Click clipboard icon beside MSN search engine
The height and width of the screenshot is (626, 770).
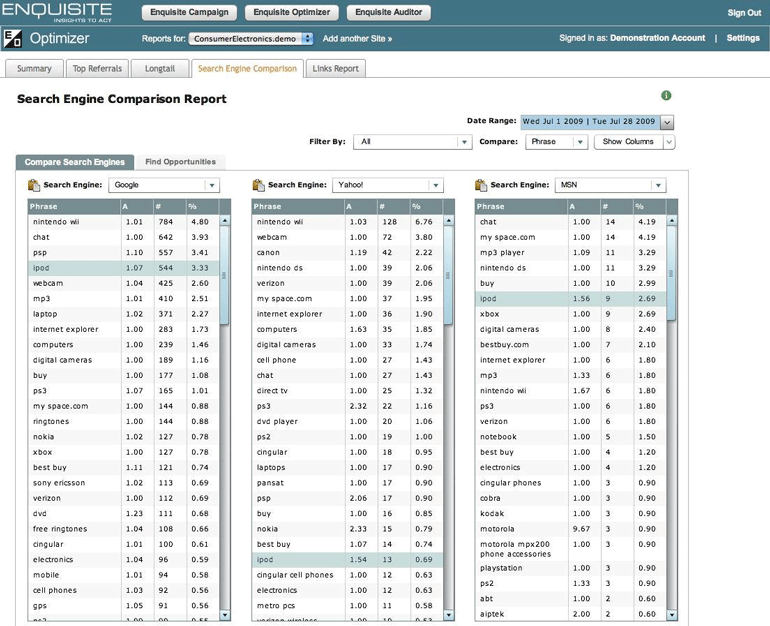[481, 185]
